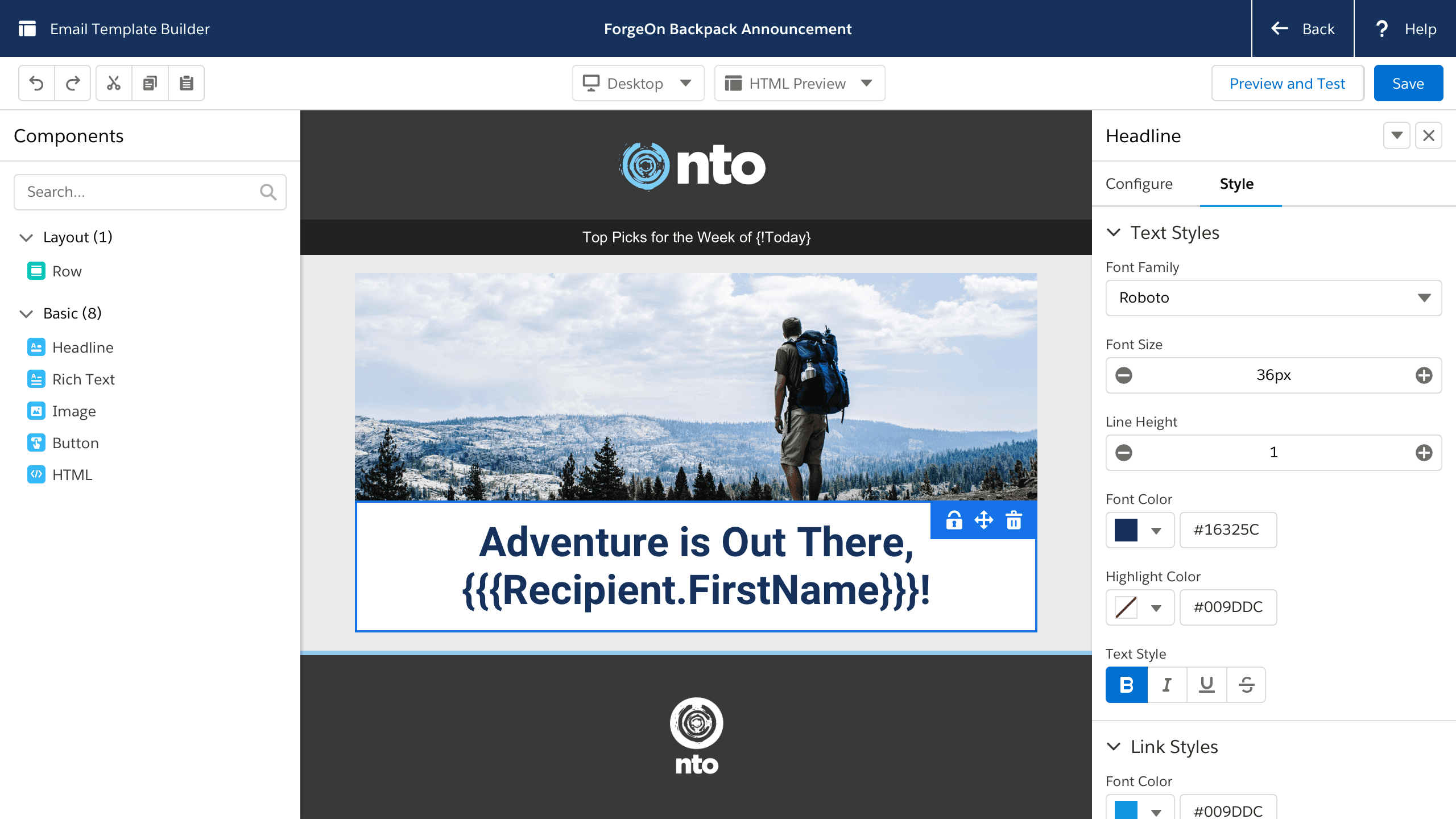
Task: Toggle bold text style
Action: [x=1126, y=685]
